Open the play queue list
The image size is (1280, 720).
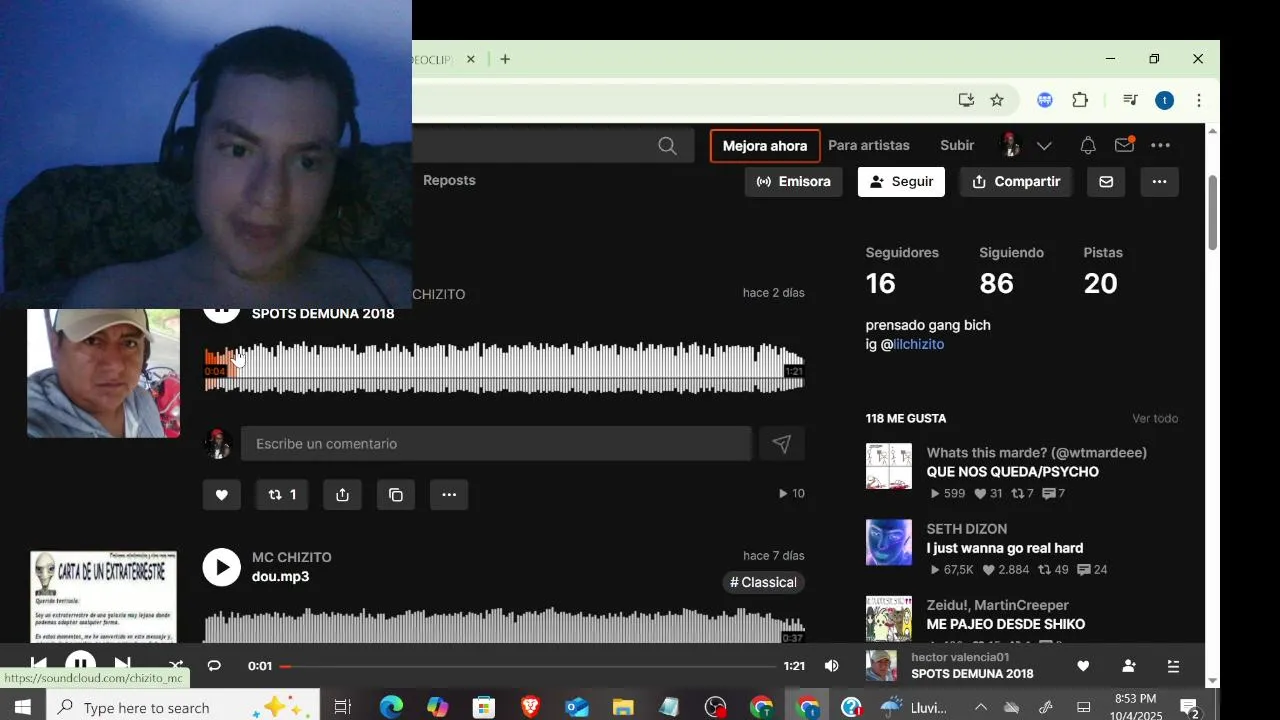click(x=1174, y=666)
